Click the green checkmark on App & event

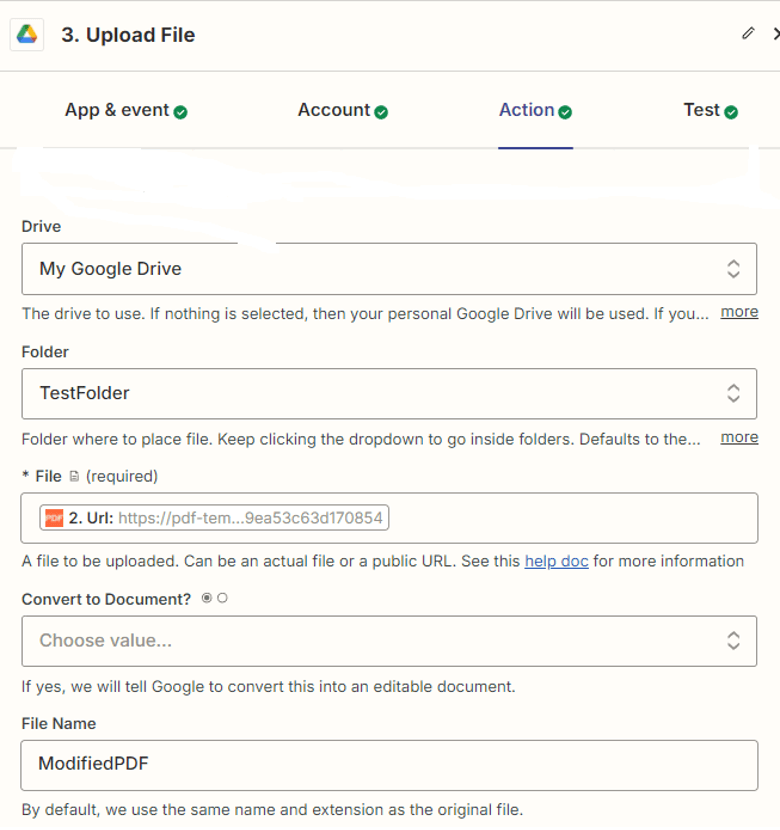coord(180,111)
